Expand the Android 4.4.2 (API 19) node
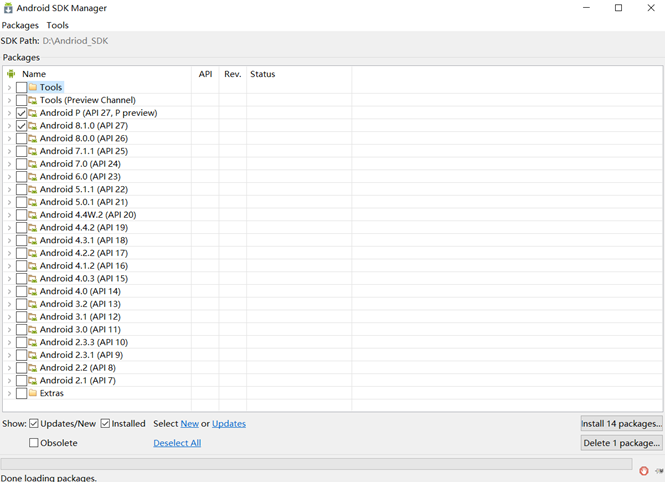This screenshot has height=482, width=665. [9, 228]
